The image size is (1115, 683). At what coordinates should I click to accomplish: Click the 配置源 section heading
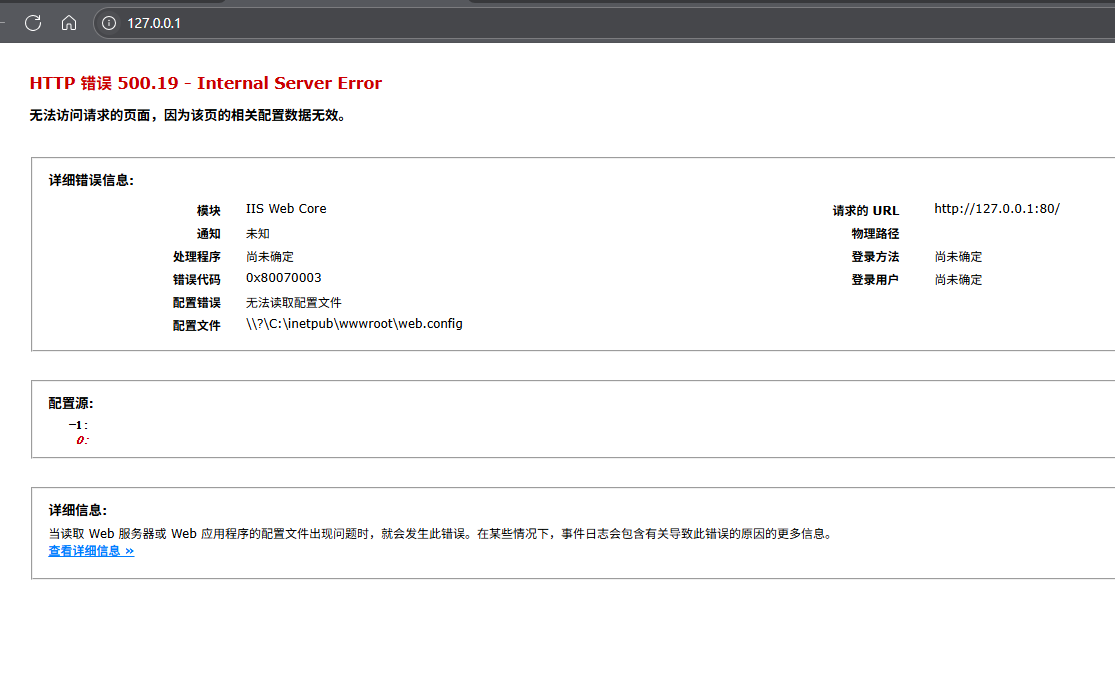coord(71,404)
